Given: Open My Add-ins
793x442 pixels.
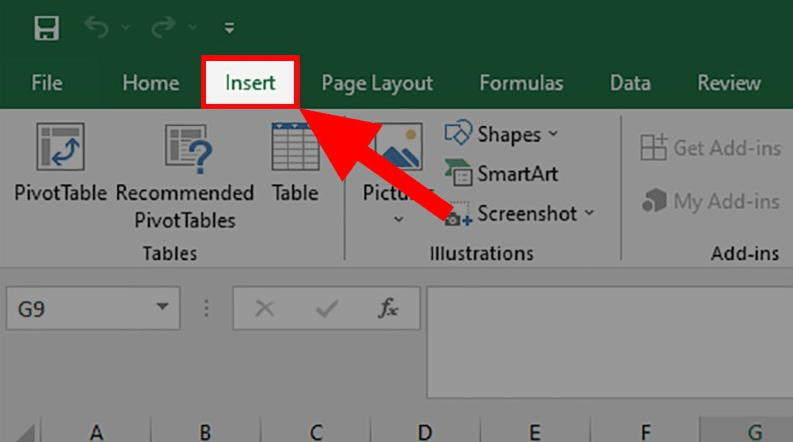Looking at the screenshot, I should pyautogui.click(x=711, y=201).
